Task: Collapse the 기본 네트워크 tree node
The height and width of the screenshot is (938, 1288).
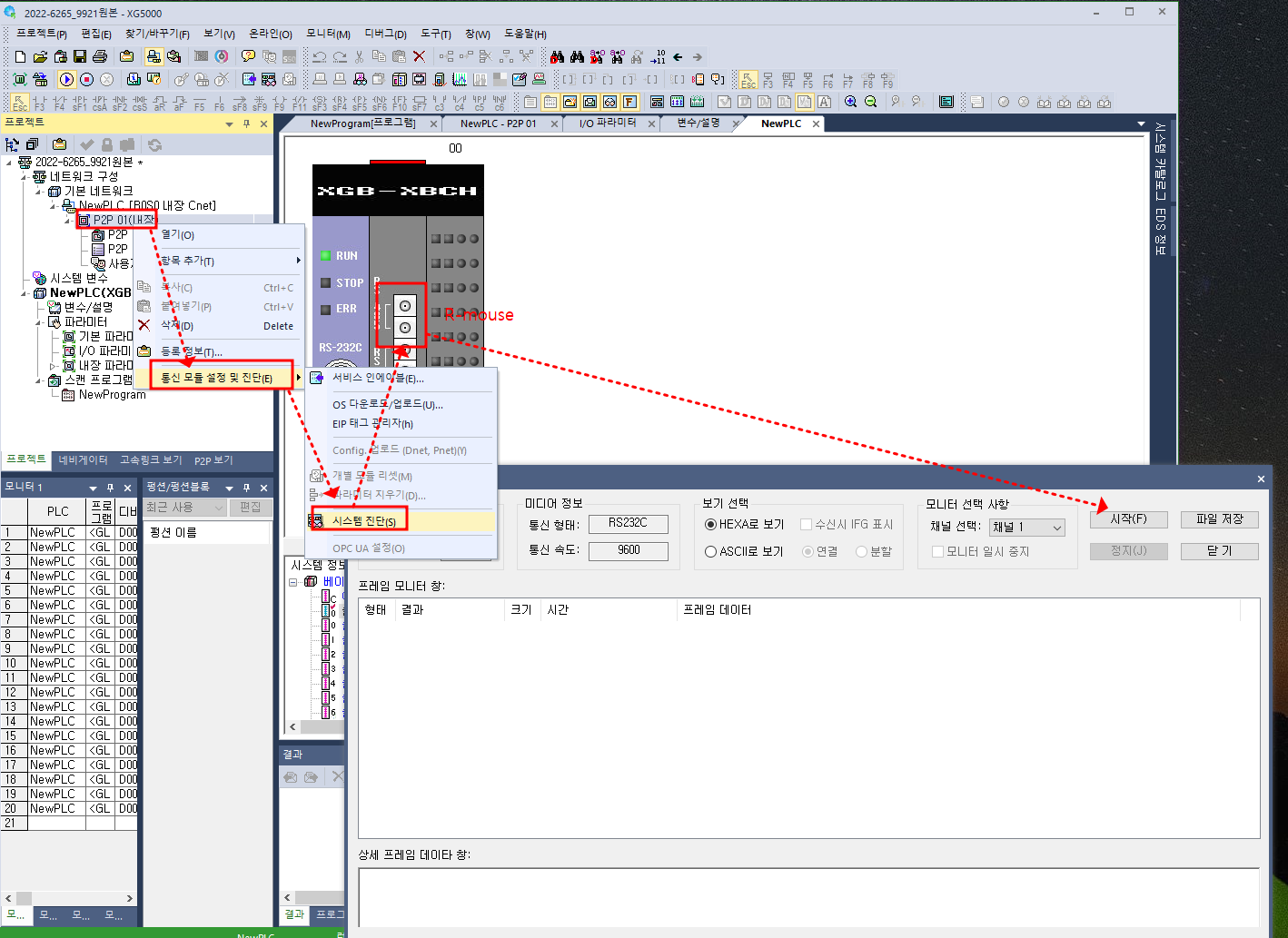Action: [x=39, y=191]
